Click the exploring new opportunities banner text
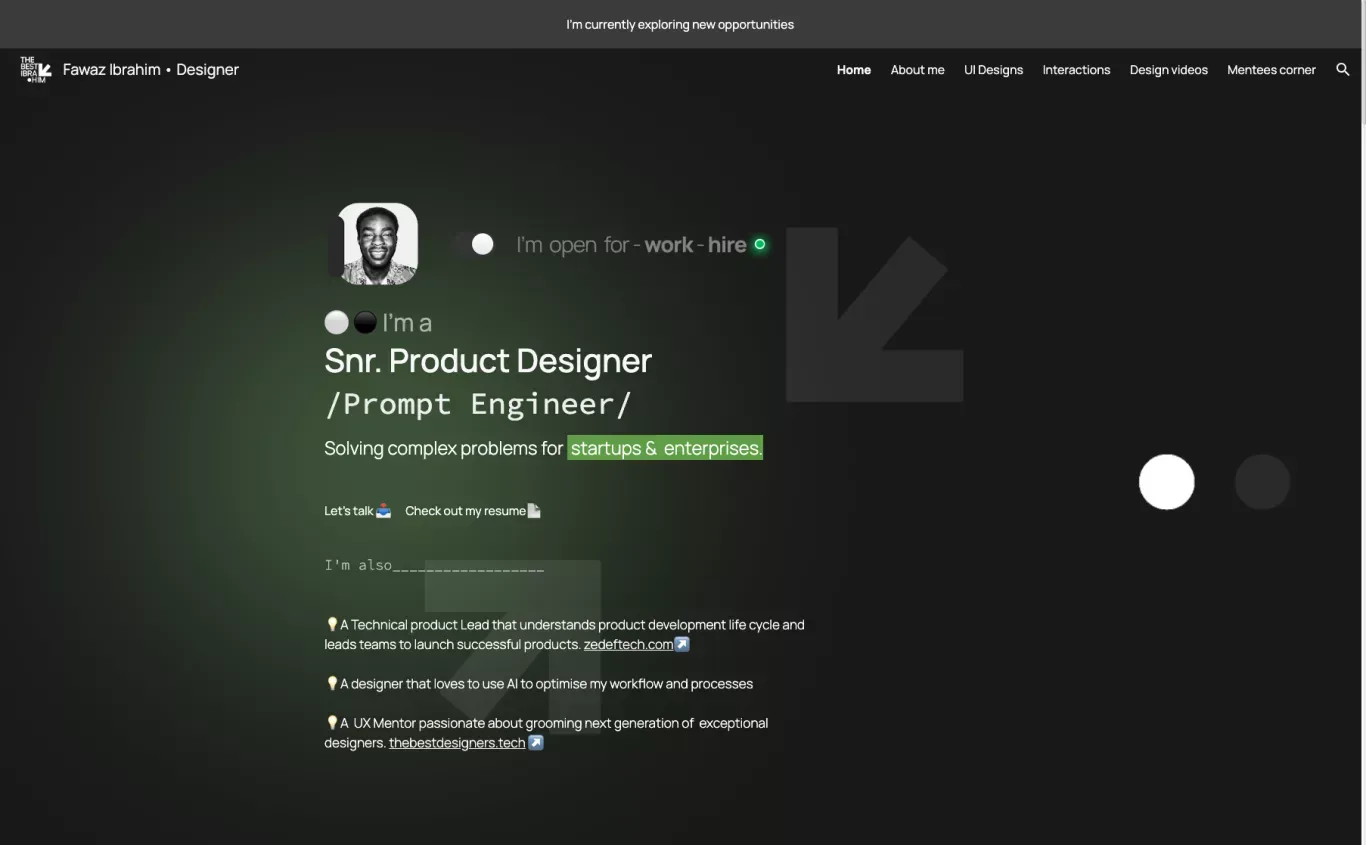The image size is (1366, 845). pos(680,24)
